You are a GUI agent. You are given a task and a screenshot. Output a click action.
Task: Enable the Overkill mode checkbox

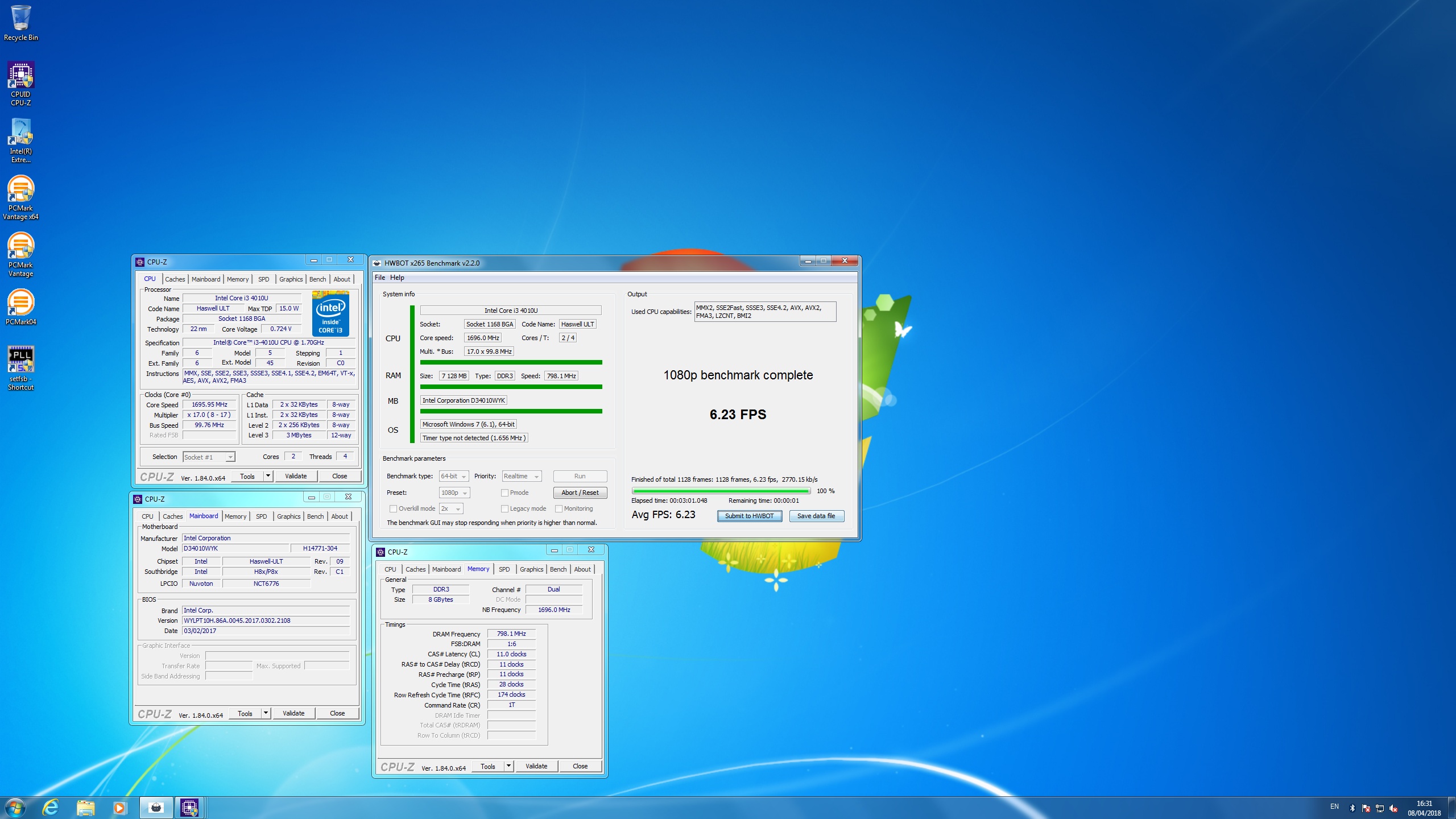click(x=393, y=508)
